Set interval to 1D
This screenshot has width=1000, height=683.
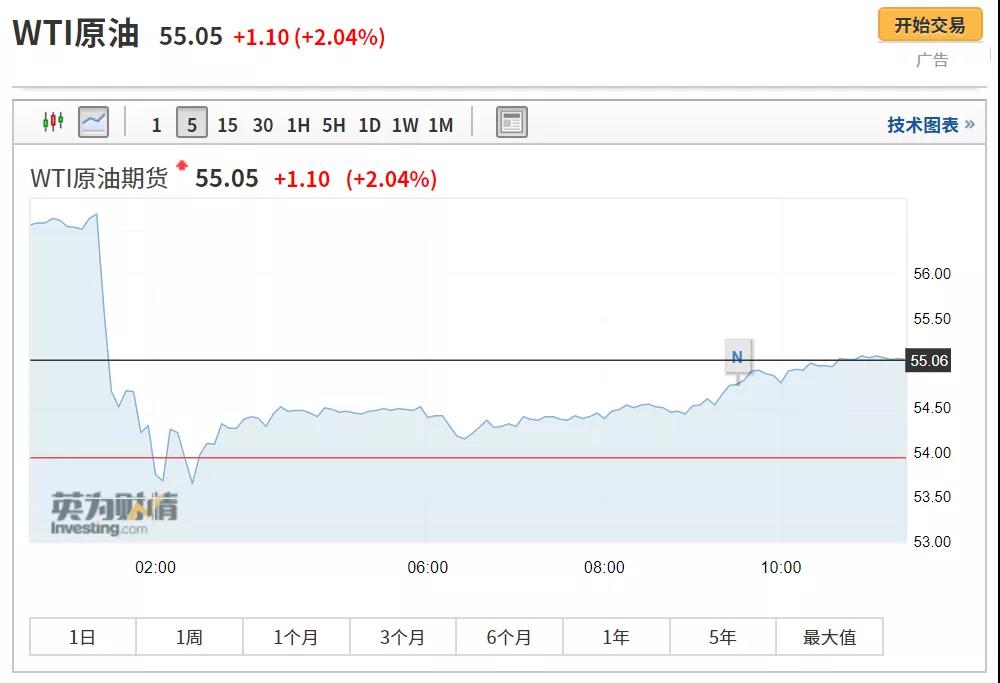pos(369,125)
